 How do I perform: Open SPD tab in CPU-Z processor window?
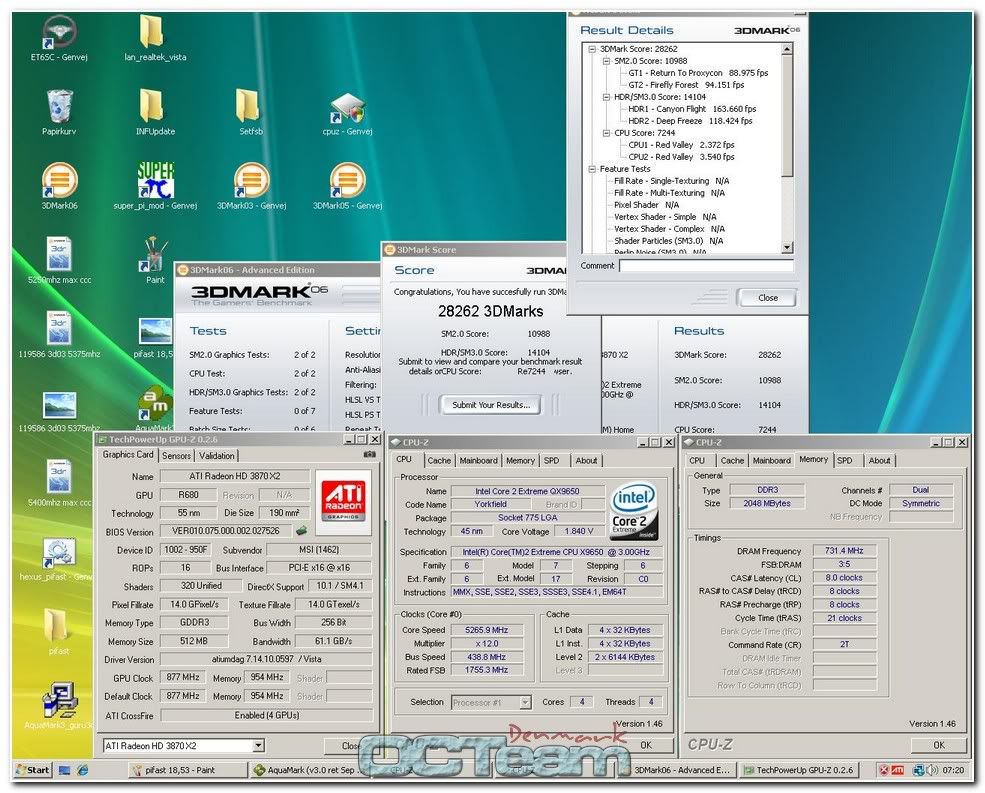coord(552,461)
